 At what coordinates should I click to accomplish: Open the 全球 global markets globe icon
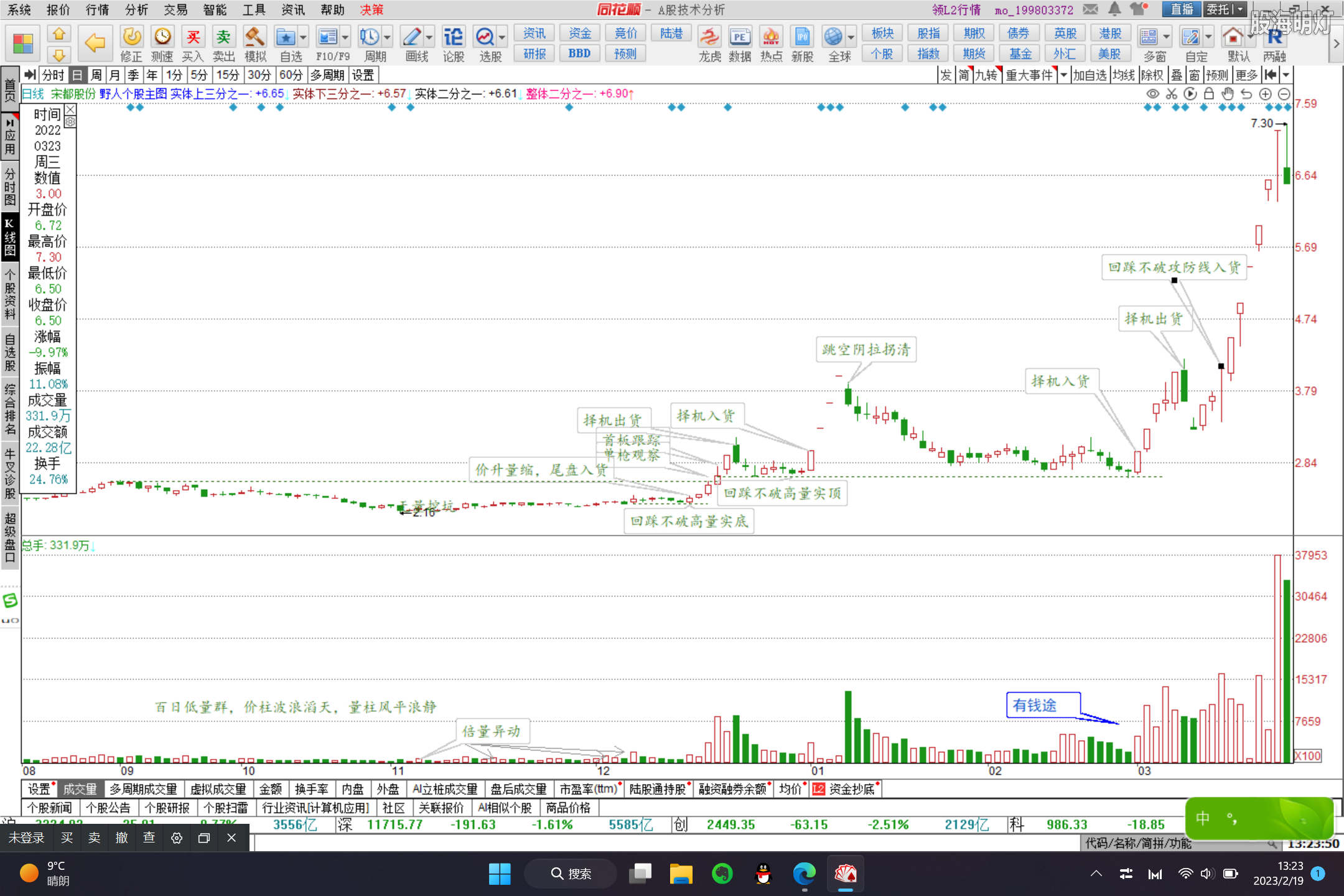tap(833, 37)
